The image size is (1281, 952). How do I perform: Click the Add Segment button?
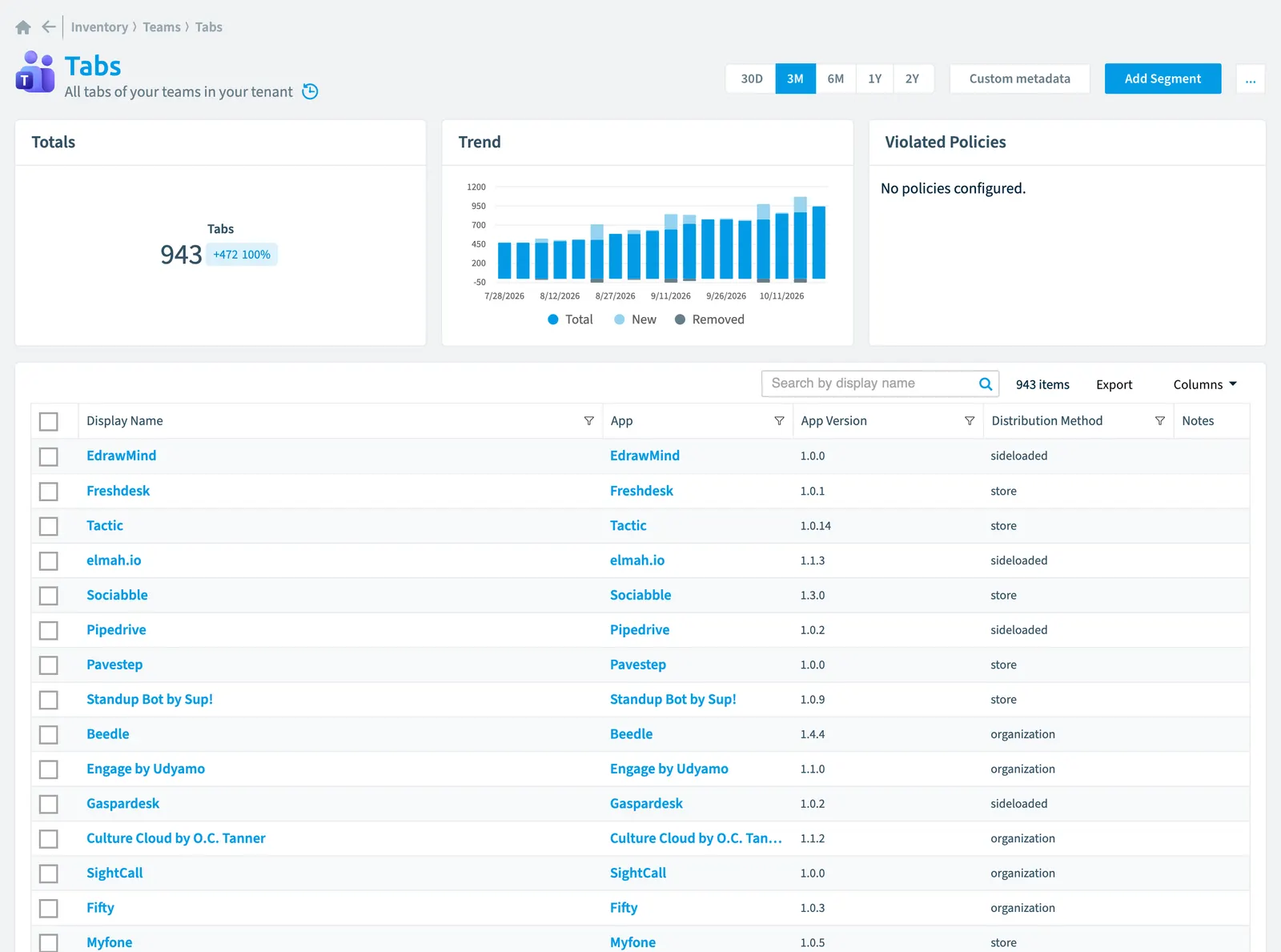pyautogui.click(x=1163, y=78)
